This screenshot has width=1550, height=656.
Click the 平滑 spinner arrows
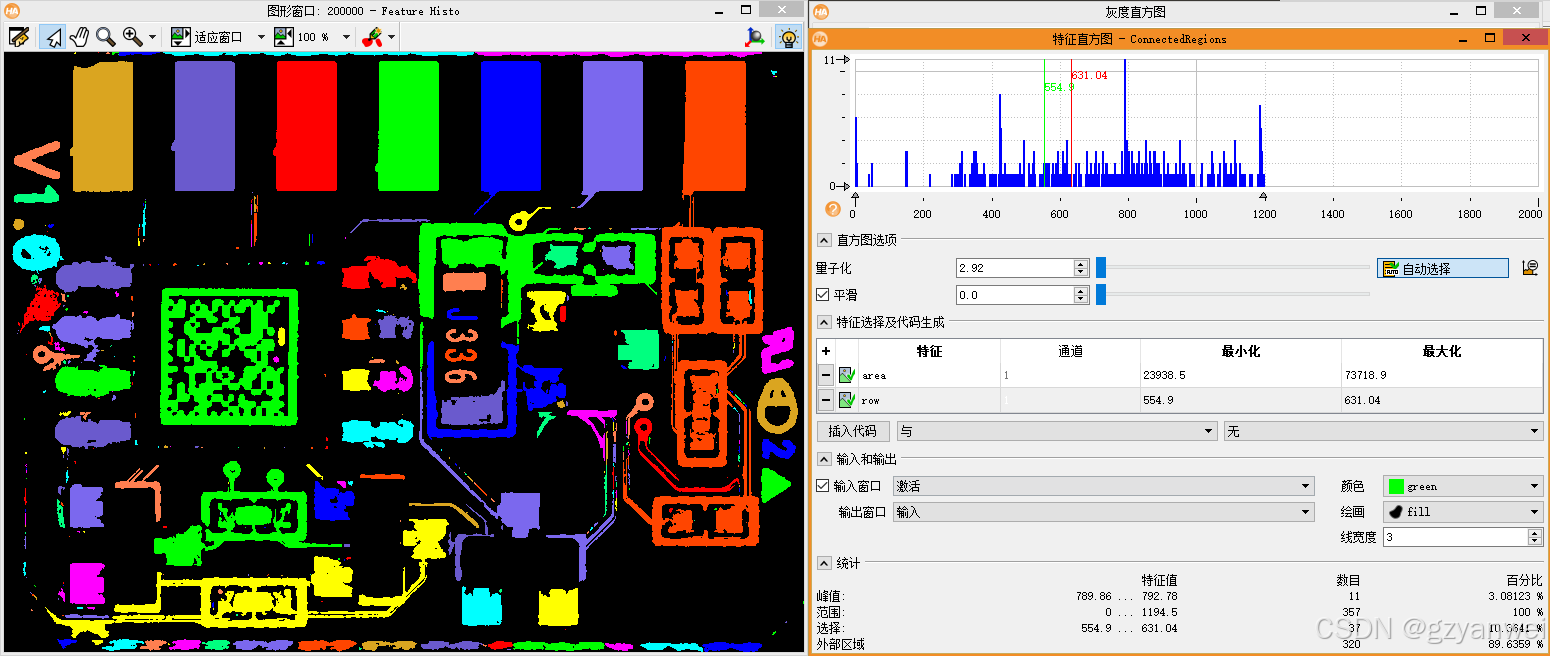[1081, 295]
